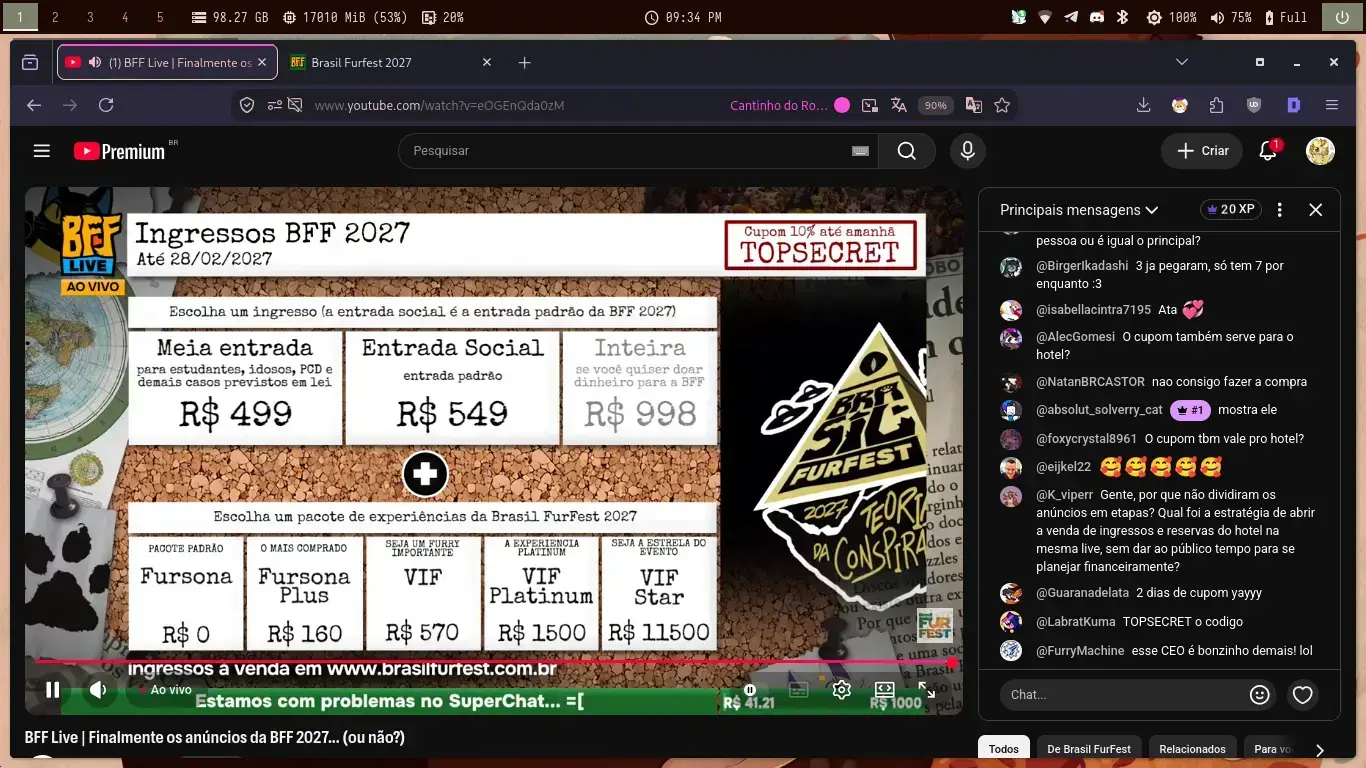Click the Criar button
The width and height of the screenshot is (1366, 768).
pyautogui.click(x=1202, y=151)
